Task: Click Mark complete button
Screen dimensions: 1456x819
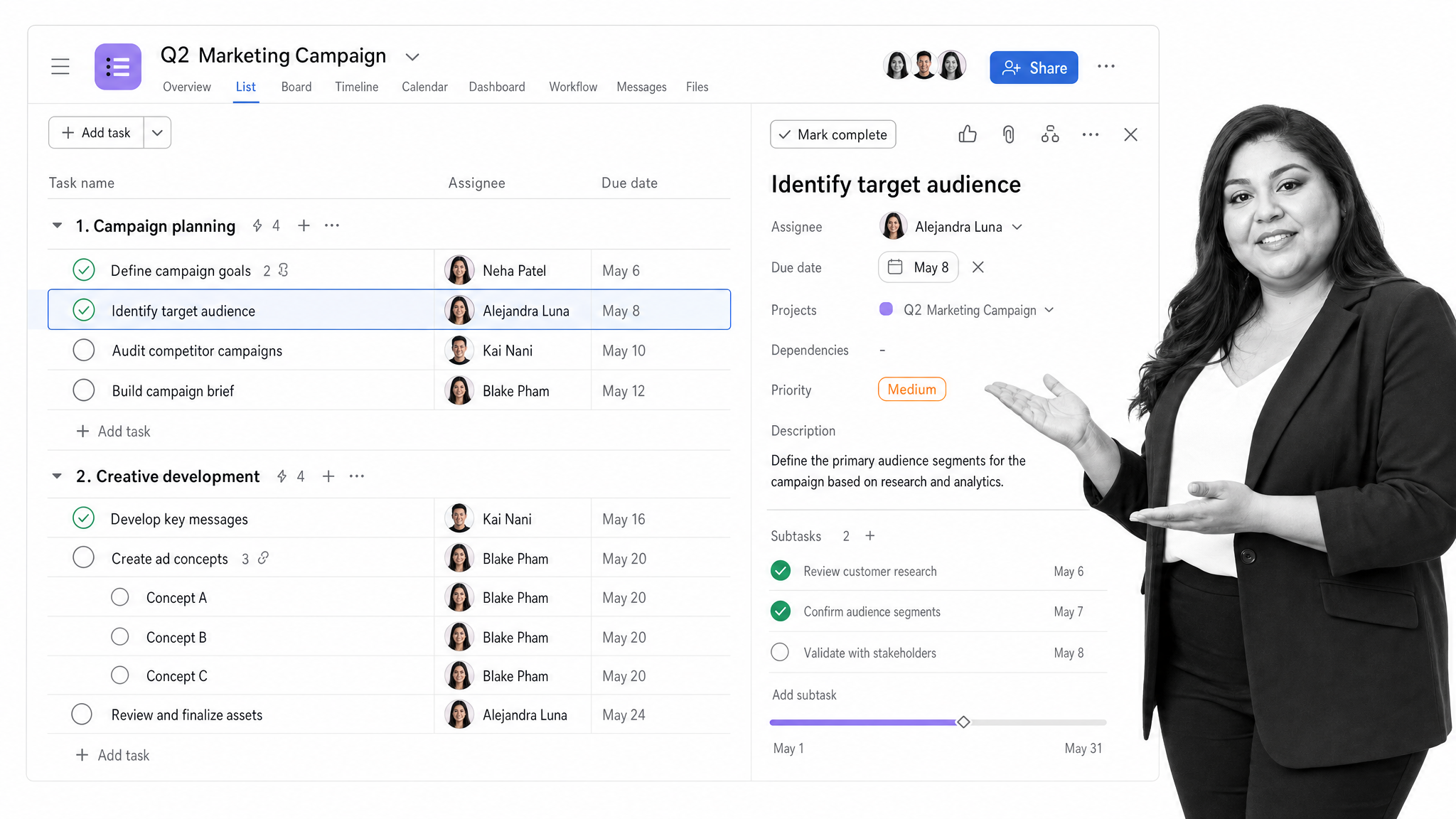Action: click(833, 134)
